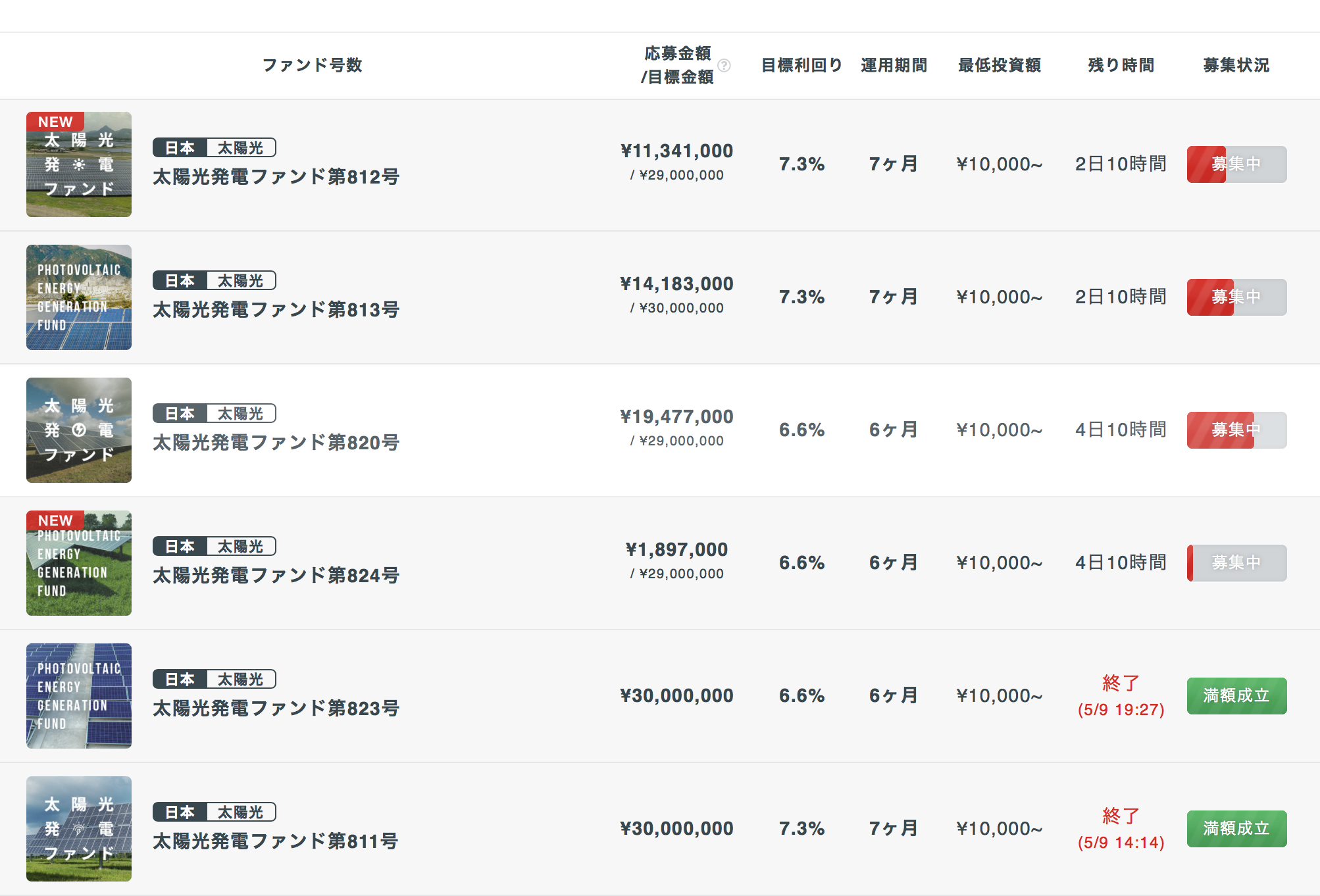Select the ファンド号数 column header
Screen dimensions: 1320x896
click(x=312, y=65)
